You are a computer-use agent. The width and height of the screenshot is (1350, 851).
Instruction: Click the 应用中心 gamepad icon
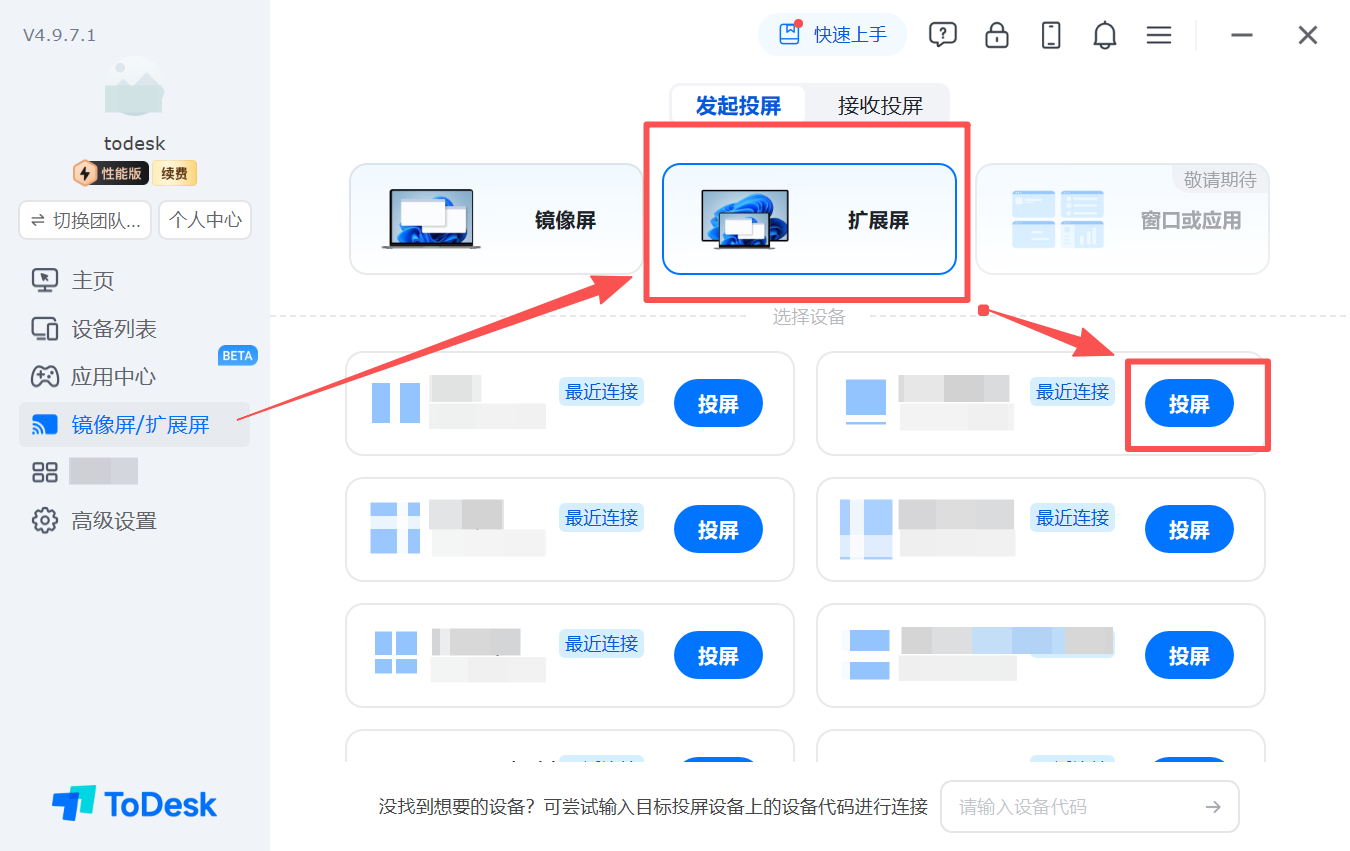click(45, 377)
